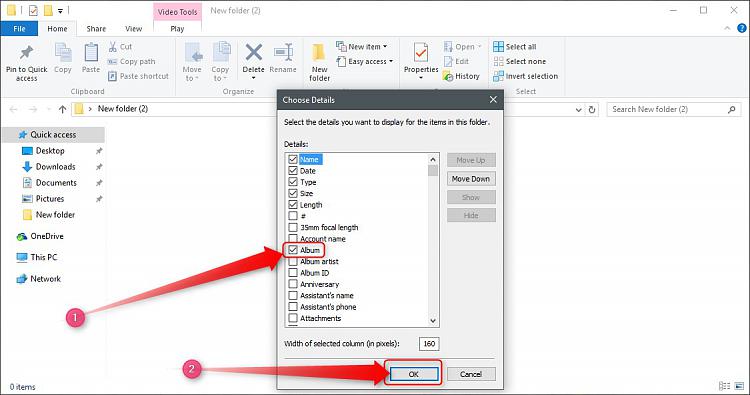Open address bar history dropdown
Viewport: 750px width, 395px height.
[x=578, y=110]
